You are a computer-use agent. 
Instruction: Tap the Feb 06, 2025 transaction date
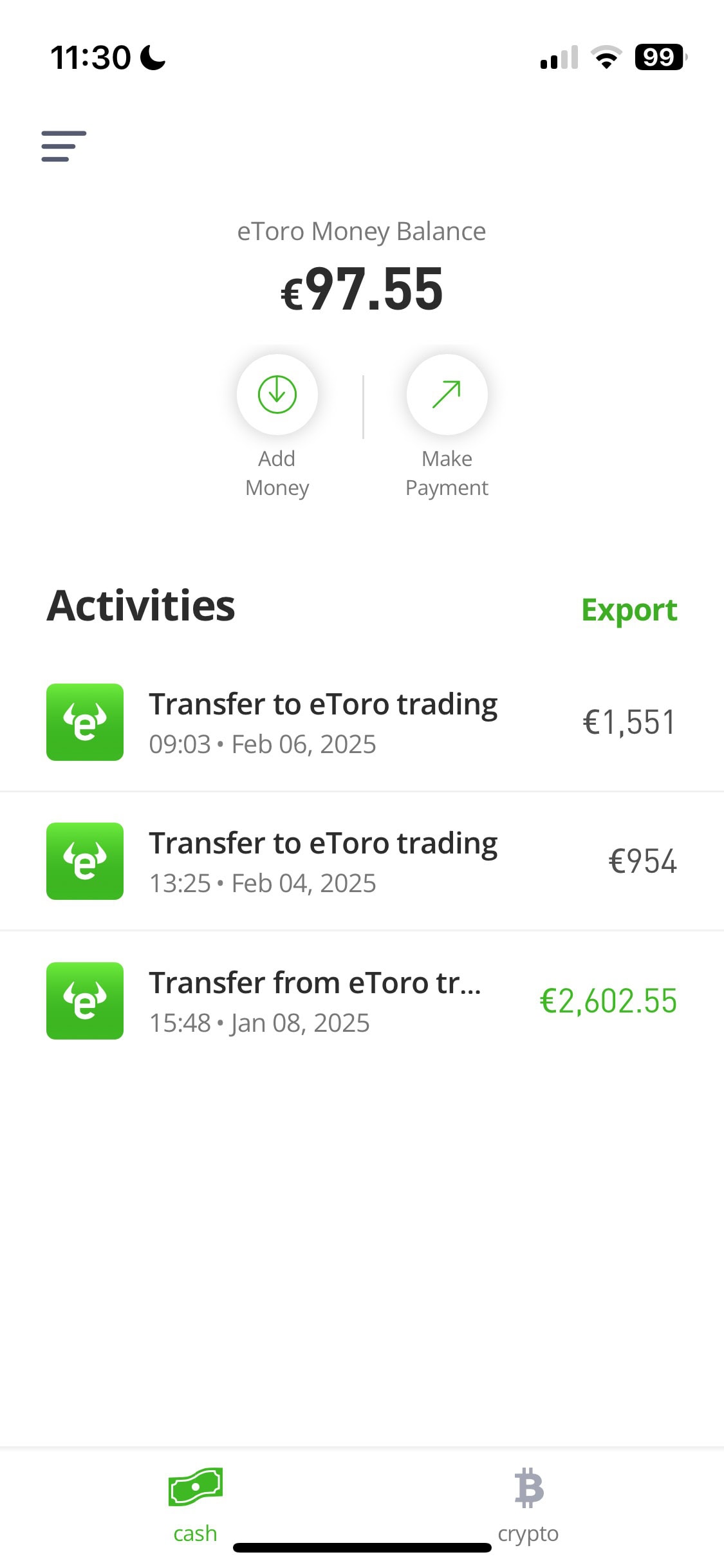[303, 745]
